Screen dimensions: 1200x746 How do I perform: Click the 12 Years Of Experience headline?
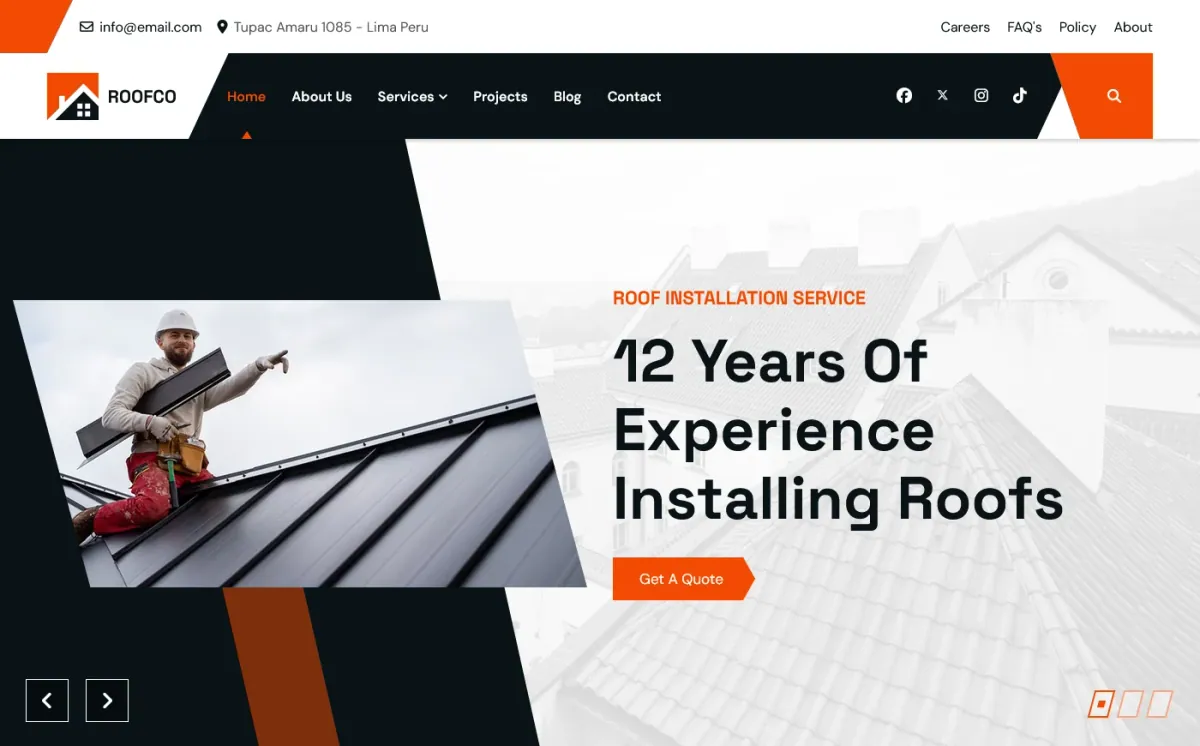838,430
